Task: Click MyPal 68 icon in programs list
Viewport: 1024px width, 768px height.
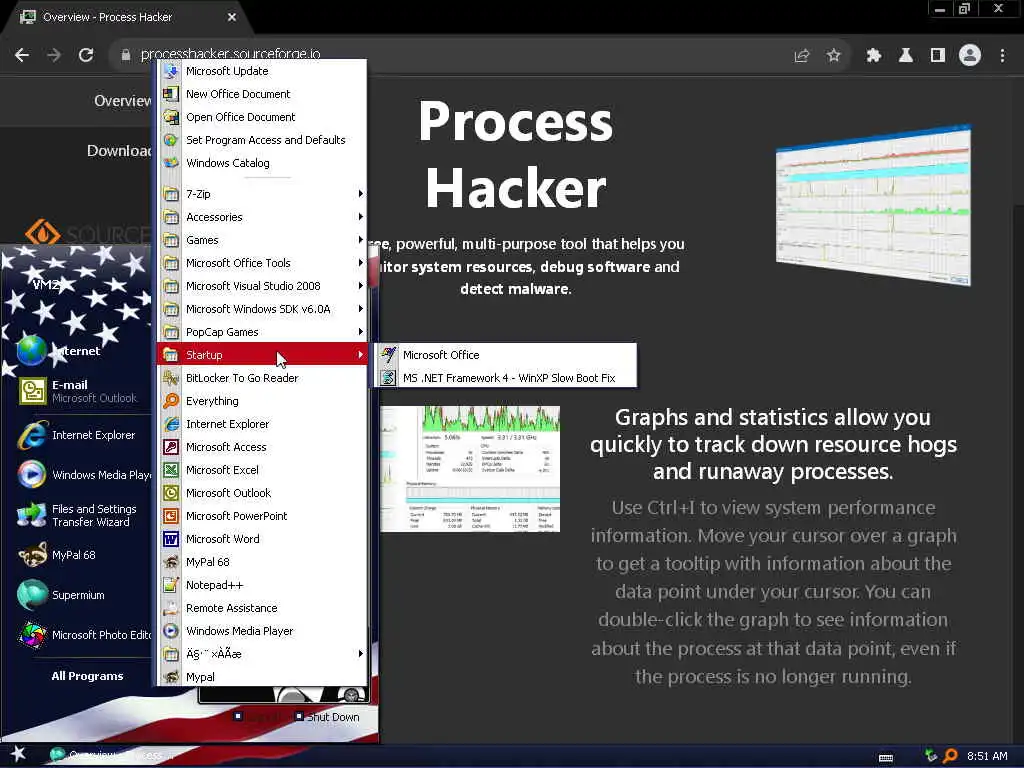Action: click(x=171, y=562)
